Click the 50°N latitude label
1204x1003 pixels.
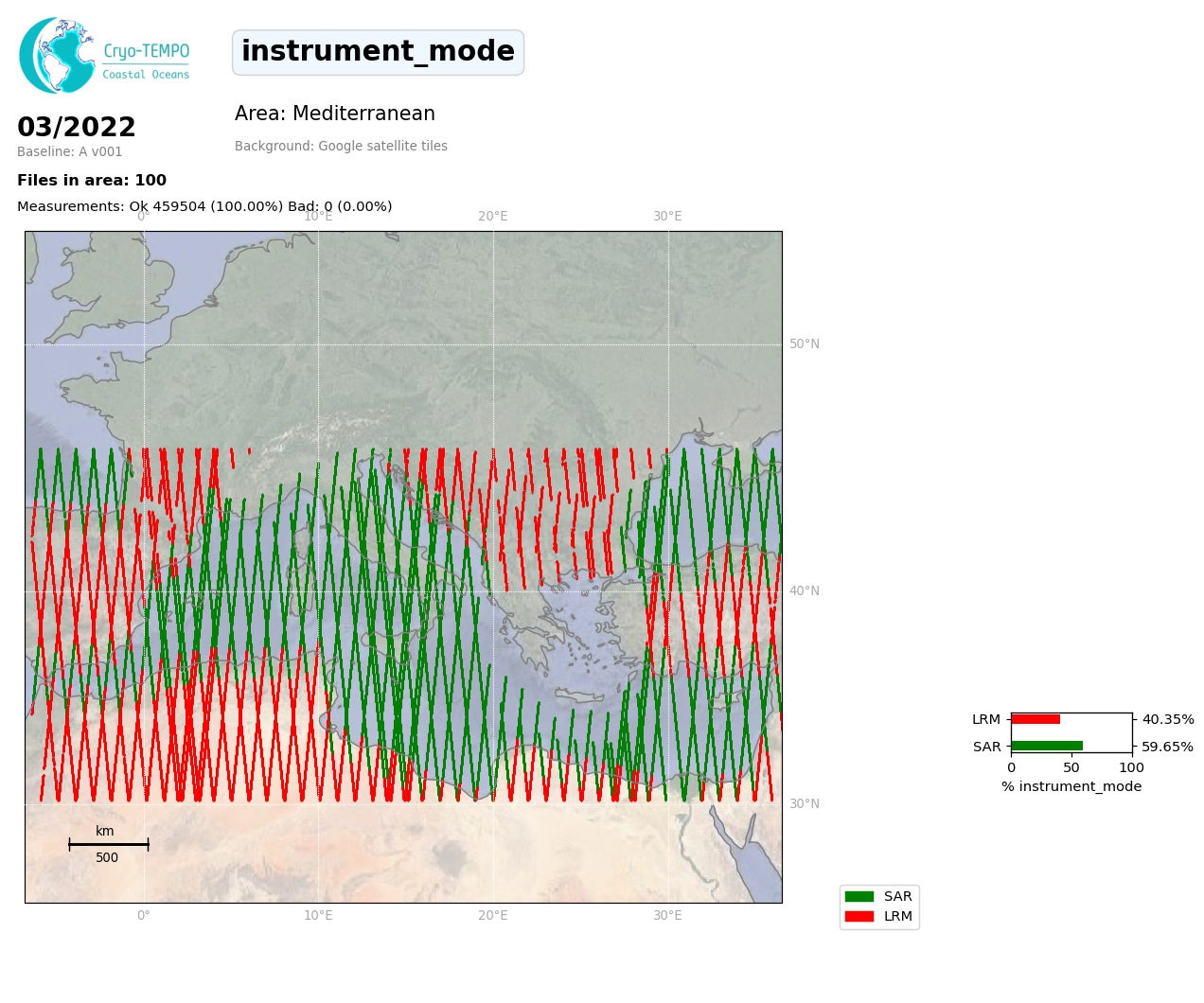[805, 344]
